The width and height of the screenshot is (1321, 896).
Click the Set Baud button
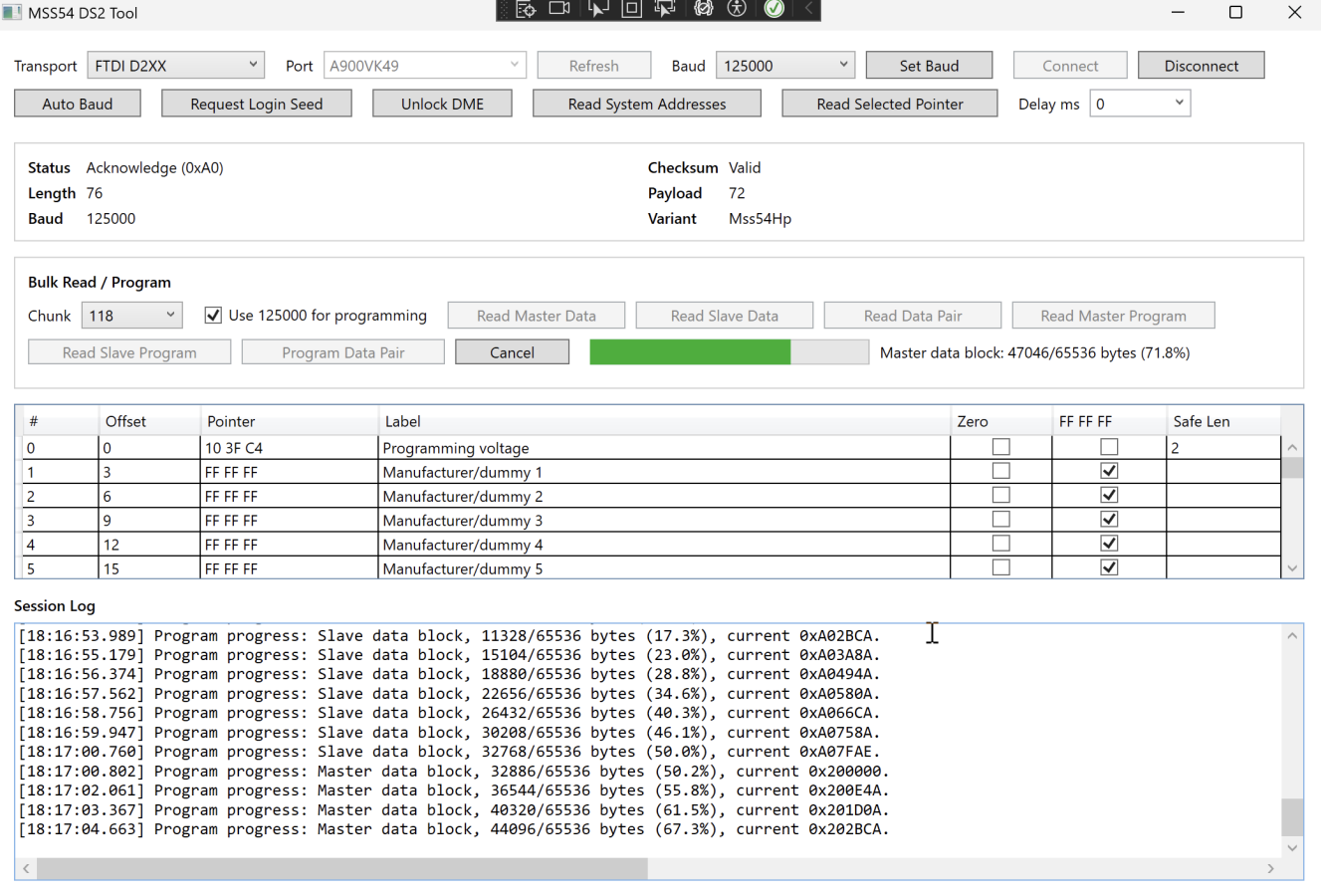[928, 66]
